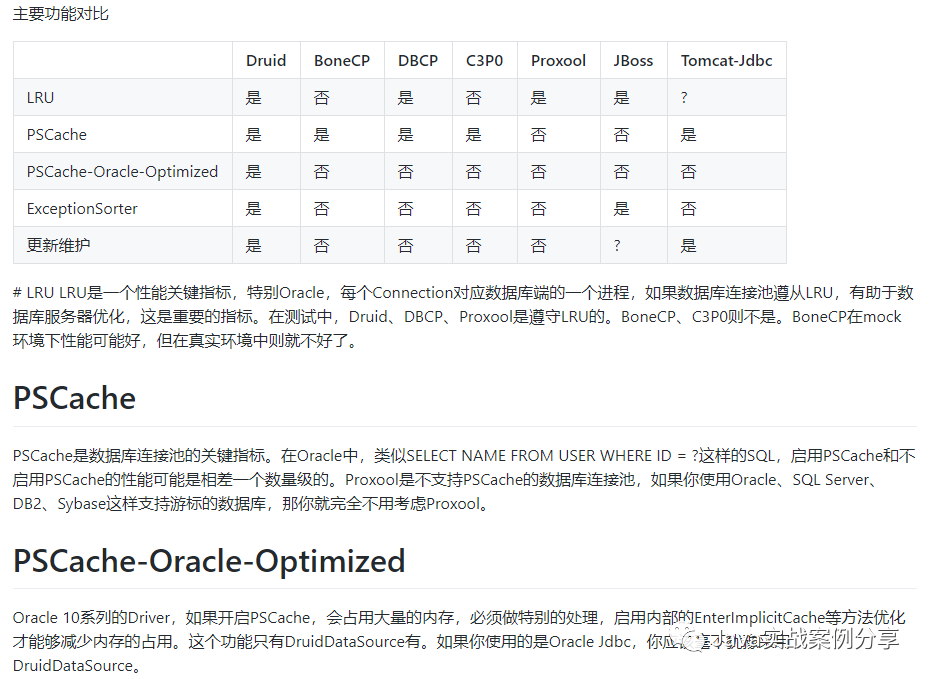Click the text SELECT NAME FROM USER WHERE ID
929x679 pixels.
coord(539,456)
